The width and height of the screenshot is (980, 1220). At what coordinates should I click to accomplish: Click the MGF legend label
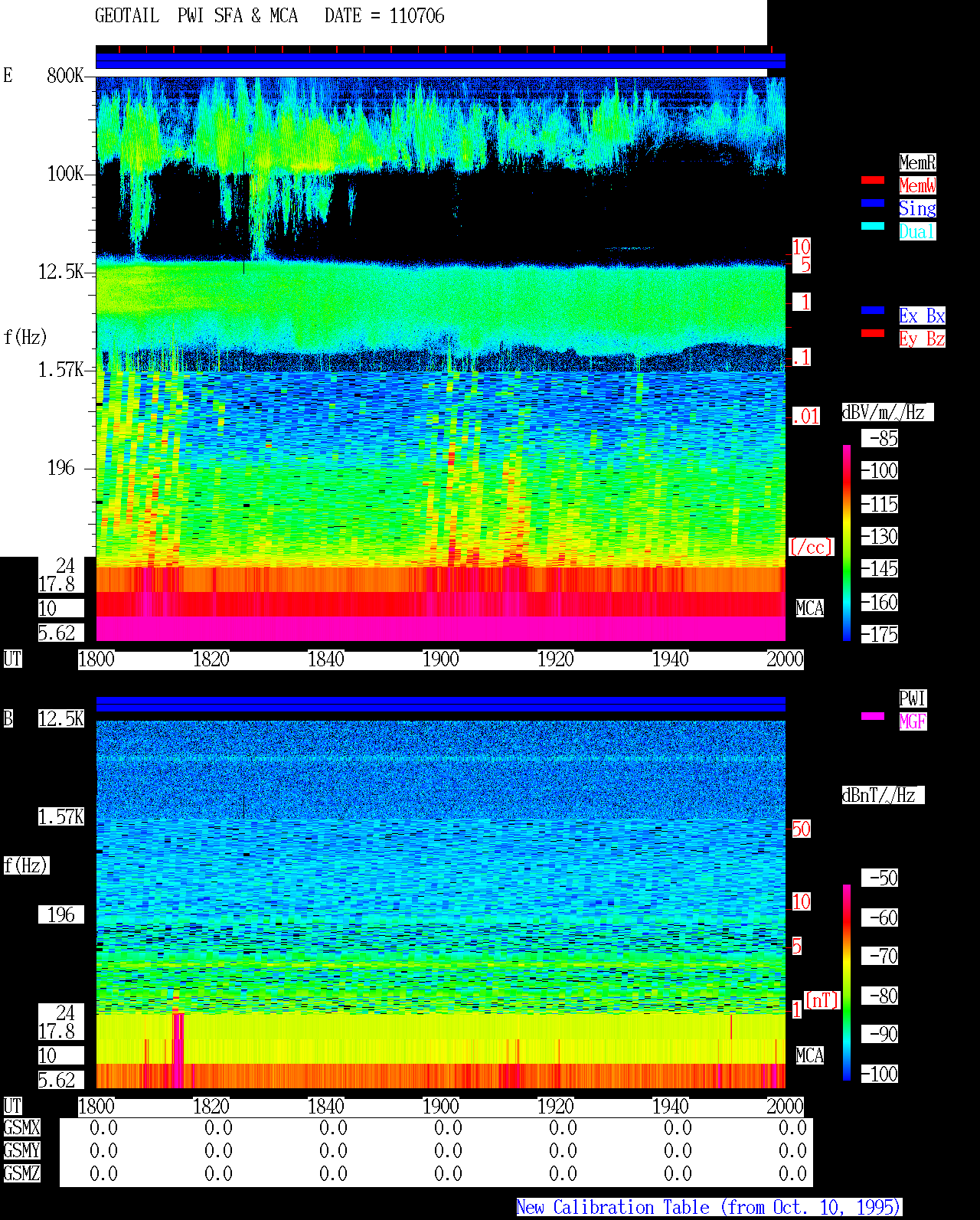coord(913,721)
